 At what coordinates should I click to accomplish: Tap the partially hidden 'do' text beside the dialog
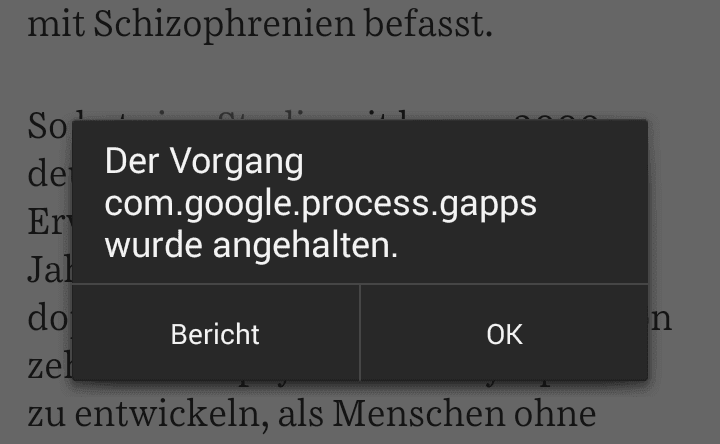(50, 318)
